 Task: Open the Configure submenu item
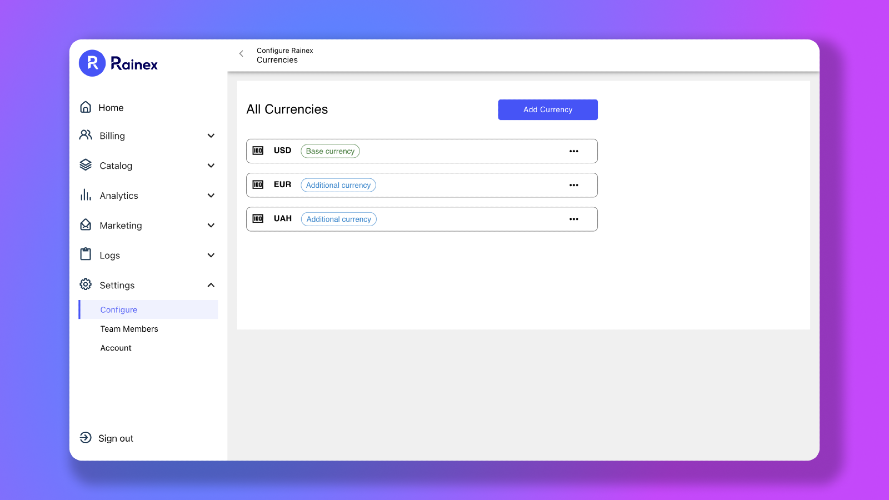[148, 310]
